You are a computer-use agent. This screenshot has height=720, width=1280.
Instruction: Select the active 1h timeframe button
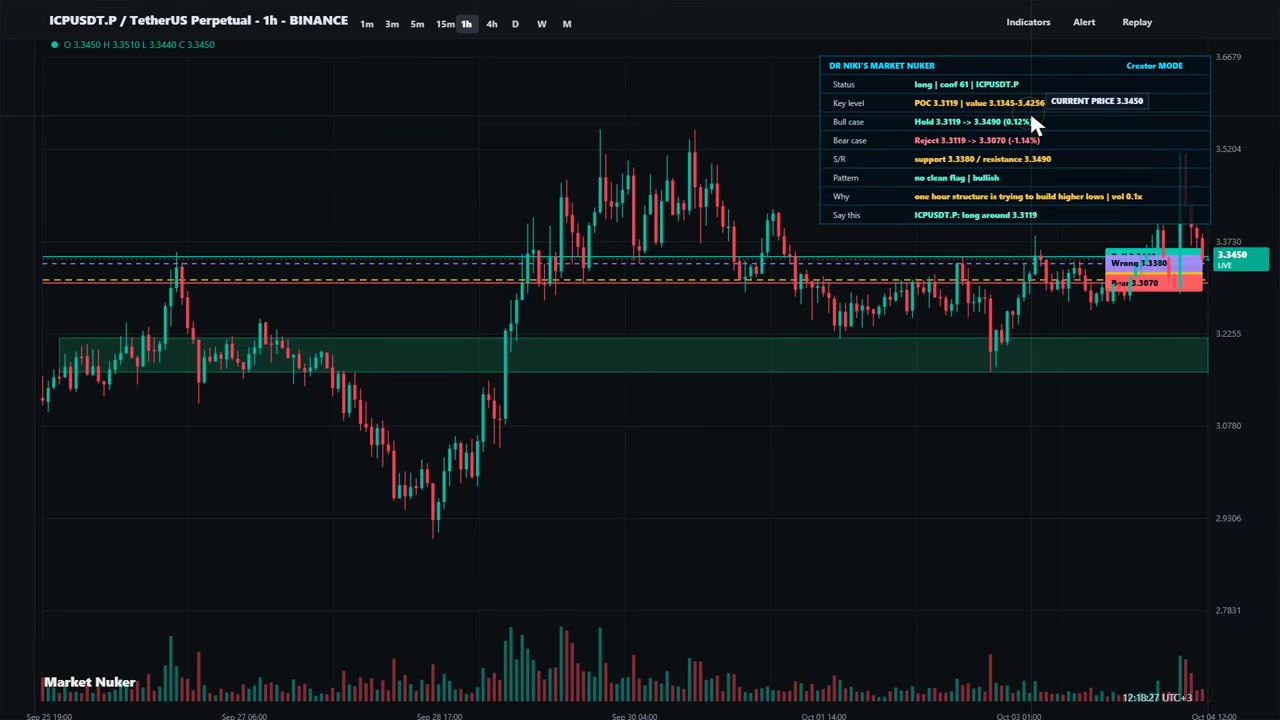point(466,24)
